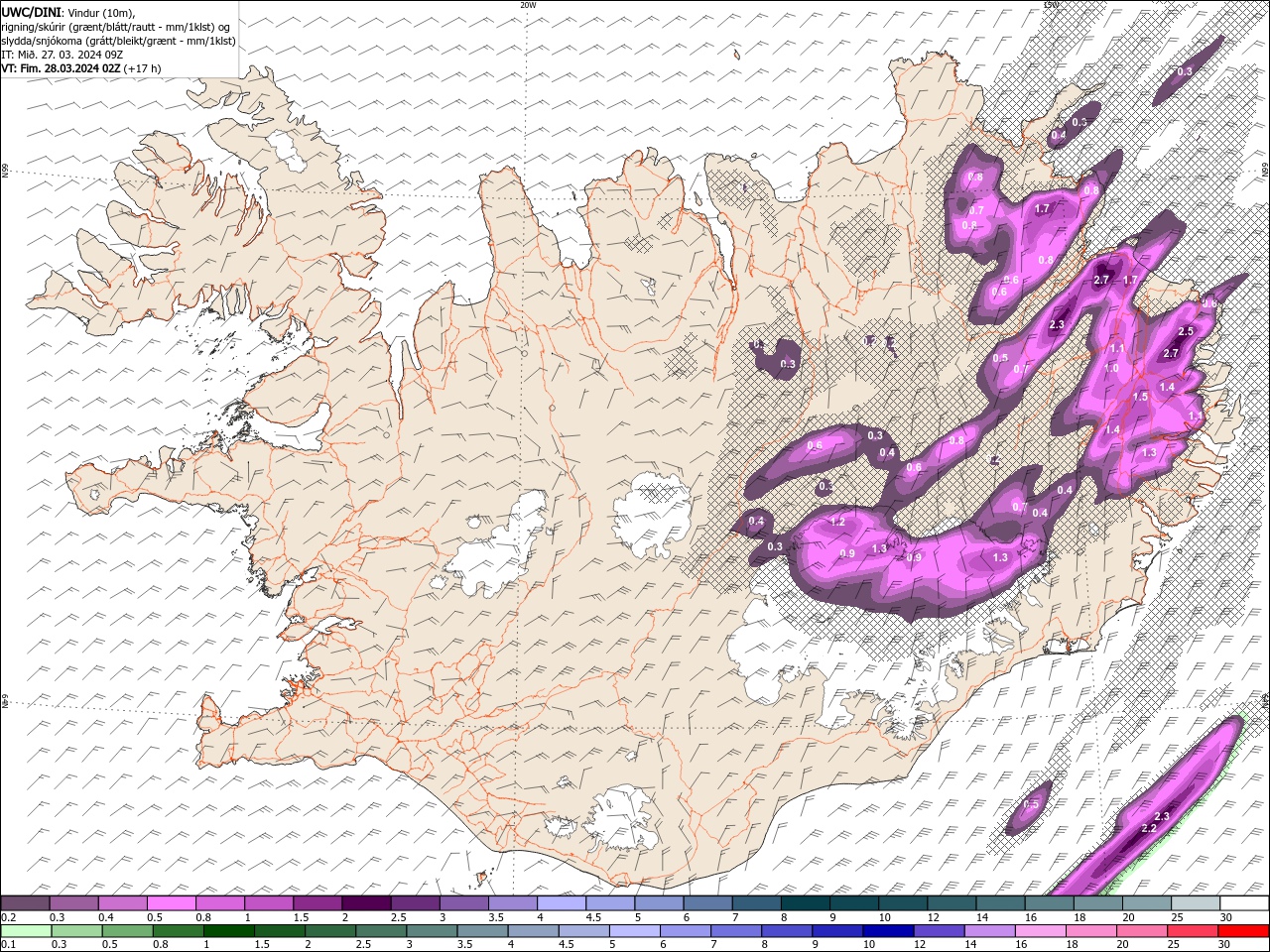Select upper legend swatch starting at 0.8

pos(219,903)
